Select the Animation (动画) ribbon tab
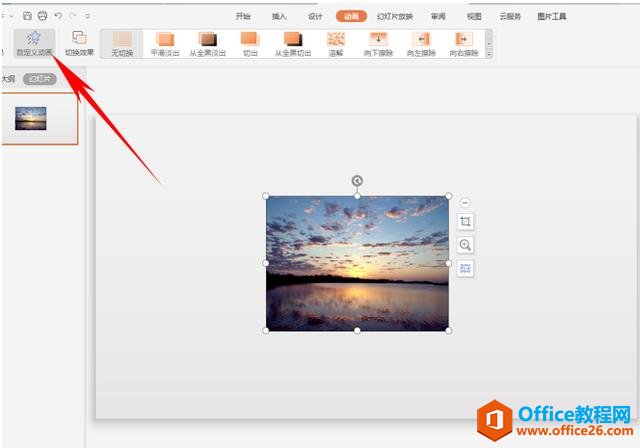The height and width of the screenshot is (448, 640). 351,16
